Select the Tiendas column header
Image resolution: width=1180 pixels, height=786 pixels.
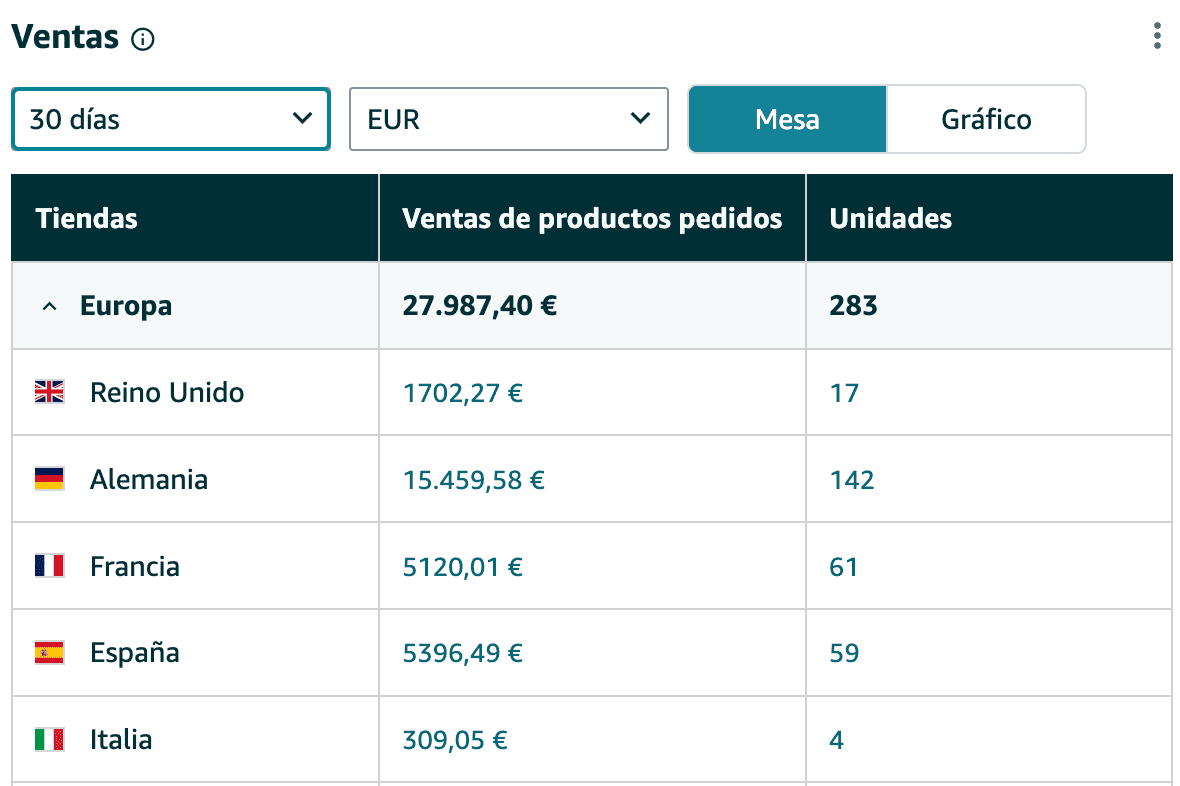click(x=86, y=218)
